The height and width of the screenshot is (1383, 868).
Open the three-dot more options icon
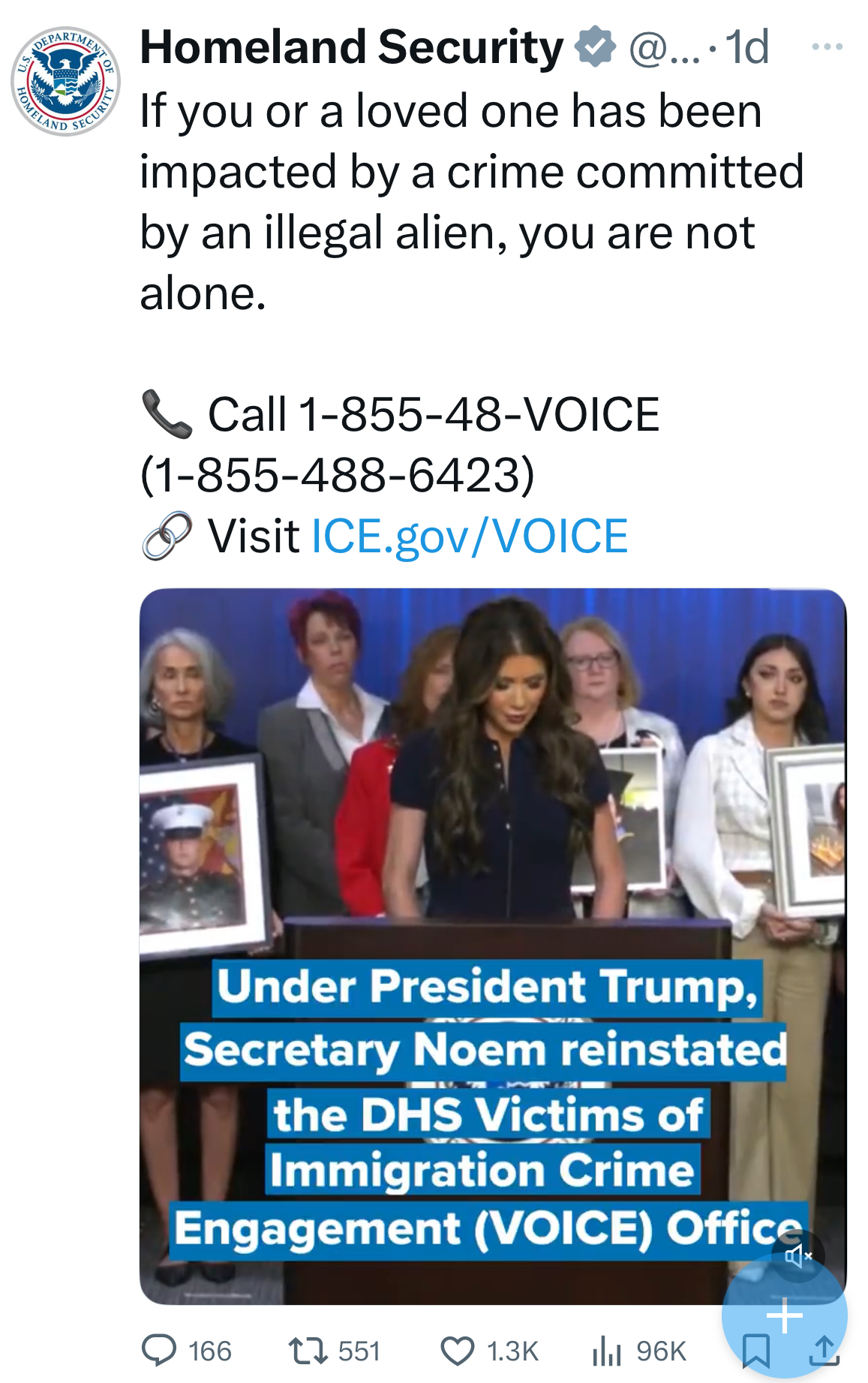[825, 47]
